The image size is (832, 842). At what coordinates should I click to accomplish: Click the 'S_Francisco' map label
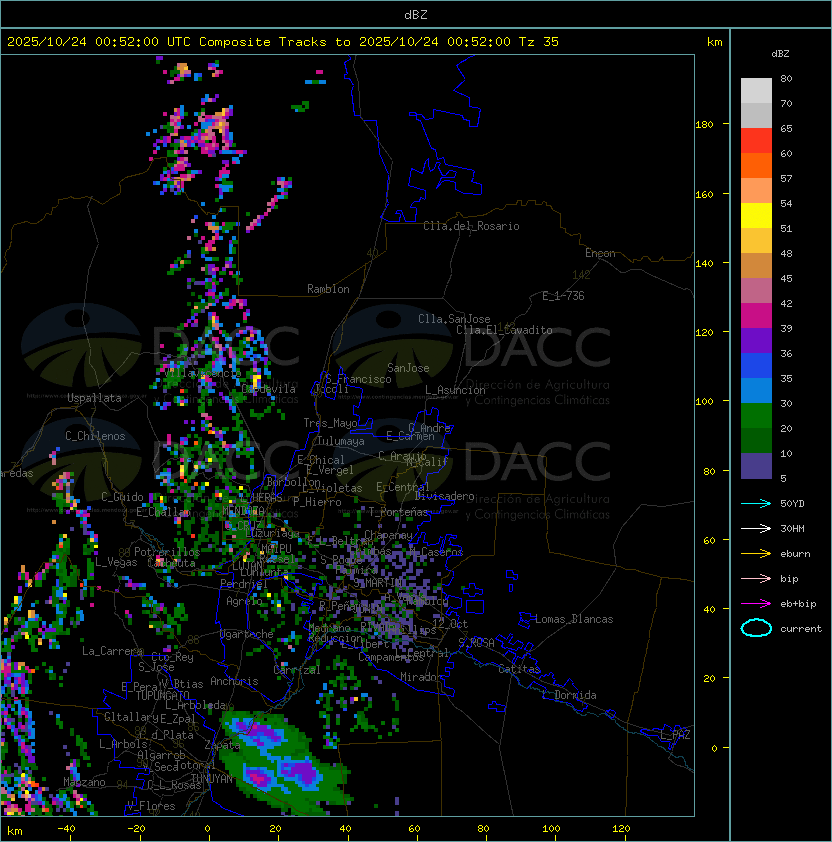click(358, 379)
